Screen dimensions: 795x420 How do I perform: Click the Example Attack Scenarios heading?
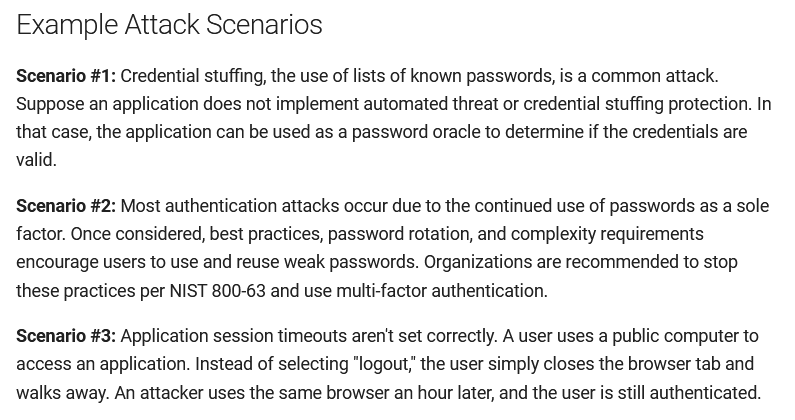(169, 25)
